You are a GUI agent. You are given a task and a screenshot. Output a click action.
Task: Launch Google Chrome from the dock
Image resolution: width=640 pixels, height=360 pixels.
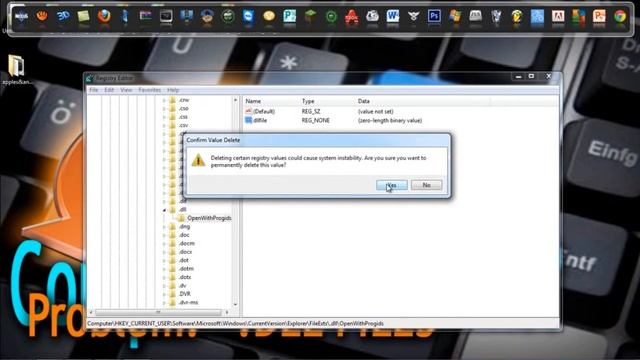click(x=620, y=16)
